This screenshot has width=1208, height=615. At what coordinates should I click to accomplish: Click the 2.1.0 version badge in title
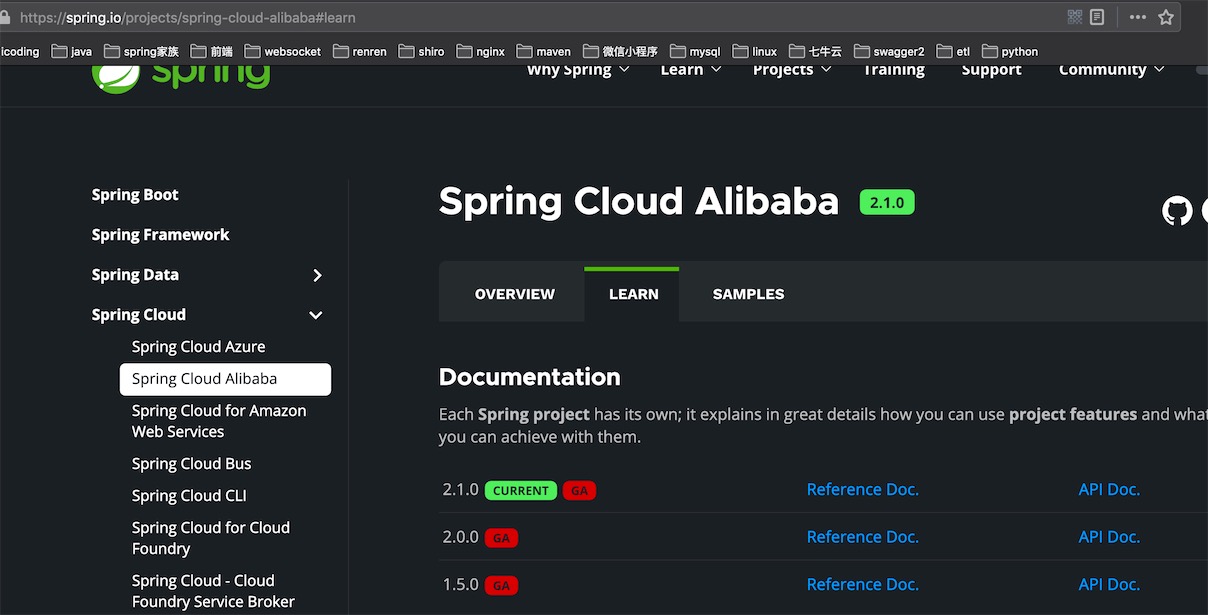tap(887, 202)
